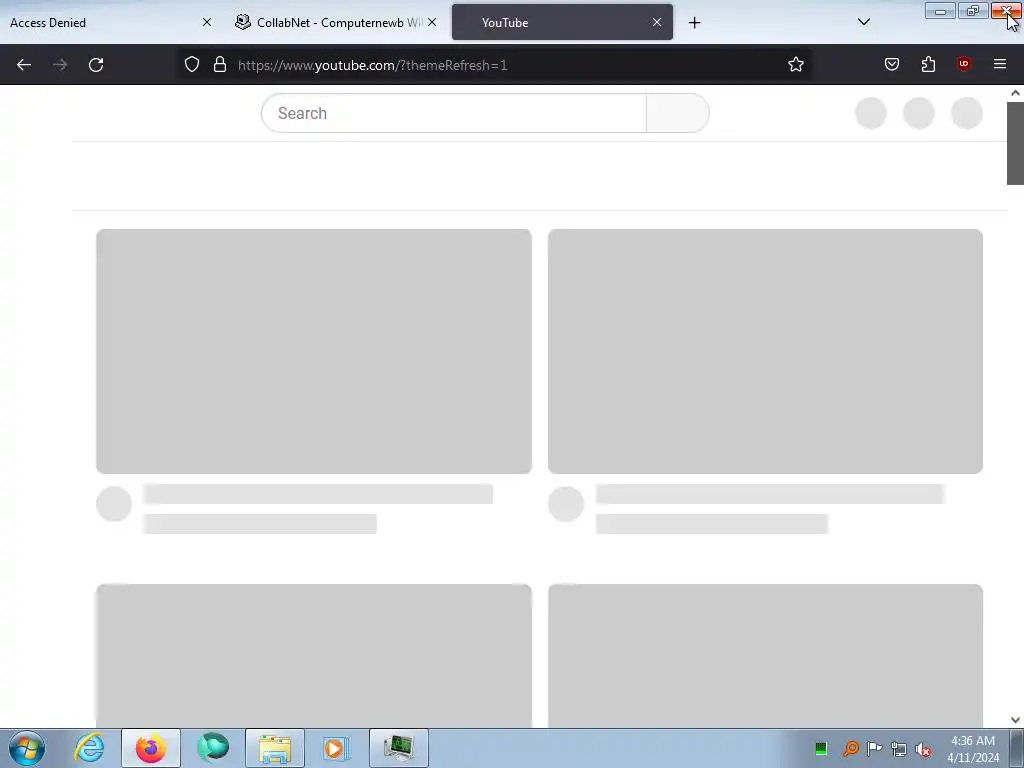This screenshot has width=1024, height=768.
Task: Select the YouTube tab
Action: tap(562, 22)
